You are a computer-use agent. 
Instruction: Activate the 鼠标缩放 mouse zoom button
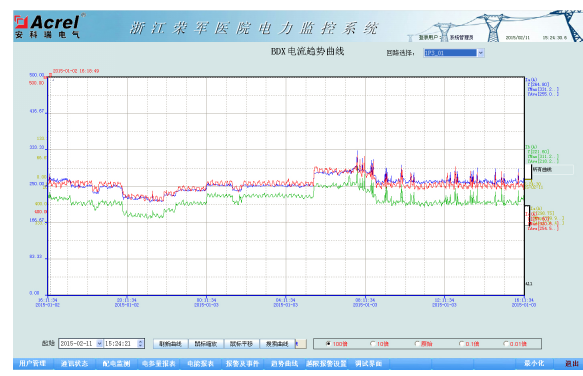206,344
